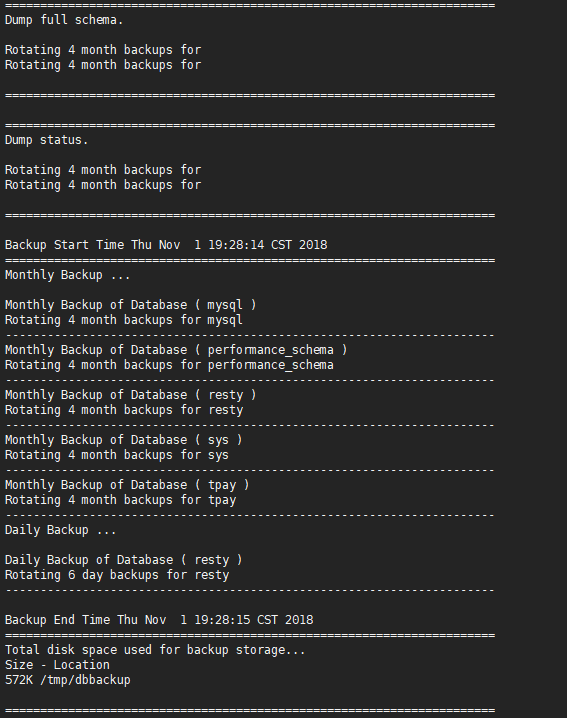This screenshot has height=718, width=567.
Task: Click 'Daily Backup of Database ( resty )'
Action: 124,560
